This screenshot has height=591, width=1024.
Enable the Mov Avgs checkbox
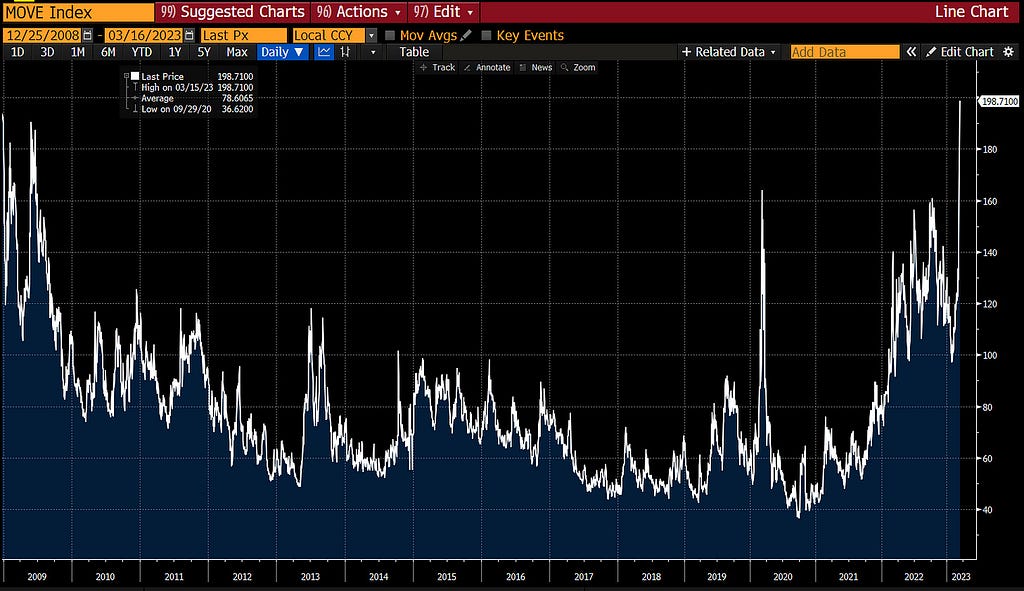pos(390,35)
